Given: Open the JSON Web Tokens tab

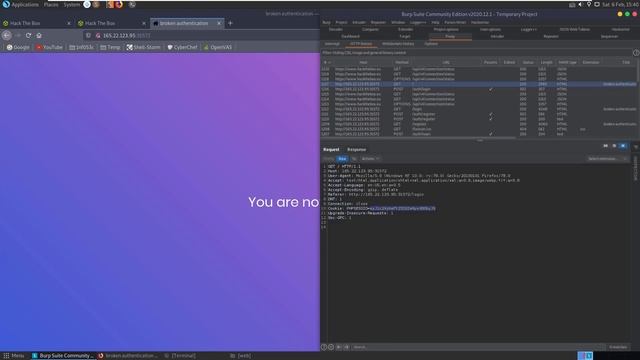Looking at the screenshot, I should pyautogui.click(x=575, y=29).
